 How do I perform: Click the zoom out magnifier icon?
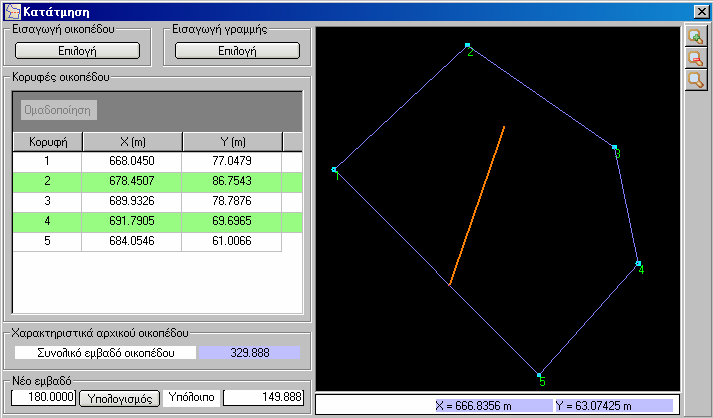(x=696, y=58)
